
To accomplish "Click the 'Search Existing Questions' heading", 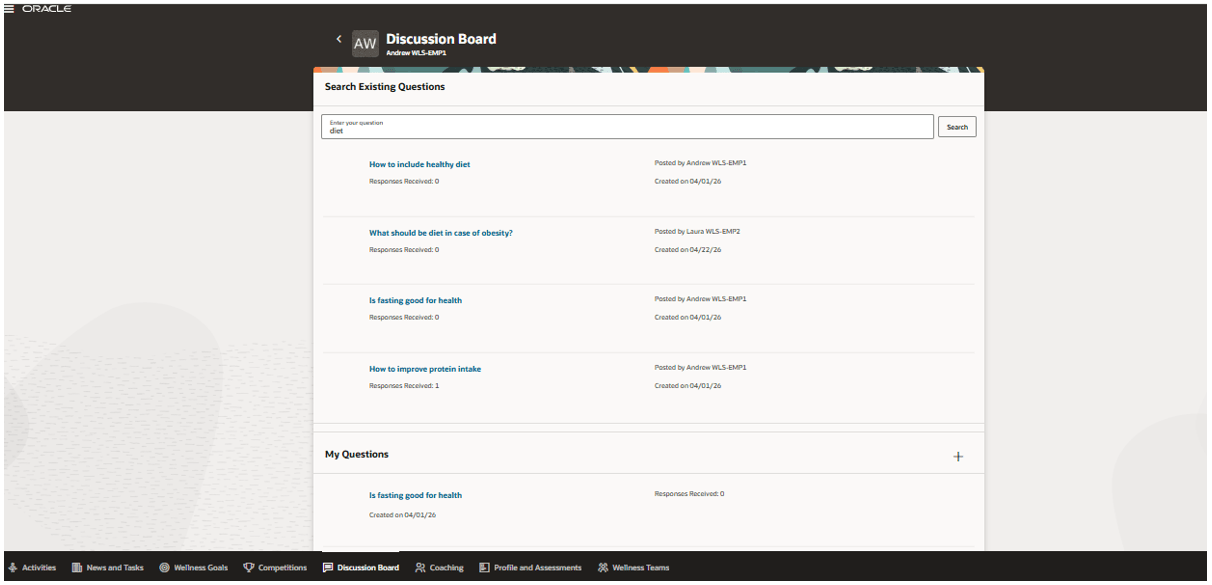I will [x=385, y=87].
